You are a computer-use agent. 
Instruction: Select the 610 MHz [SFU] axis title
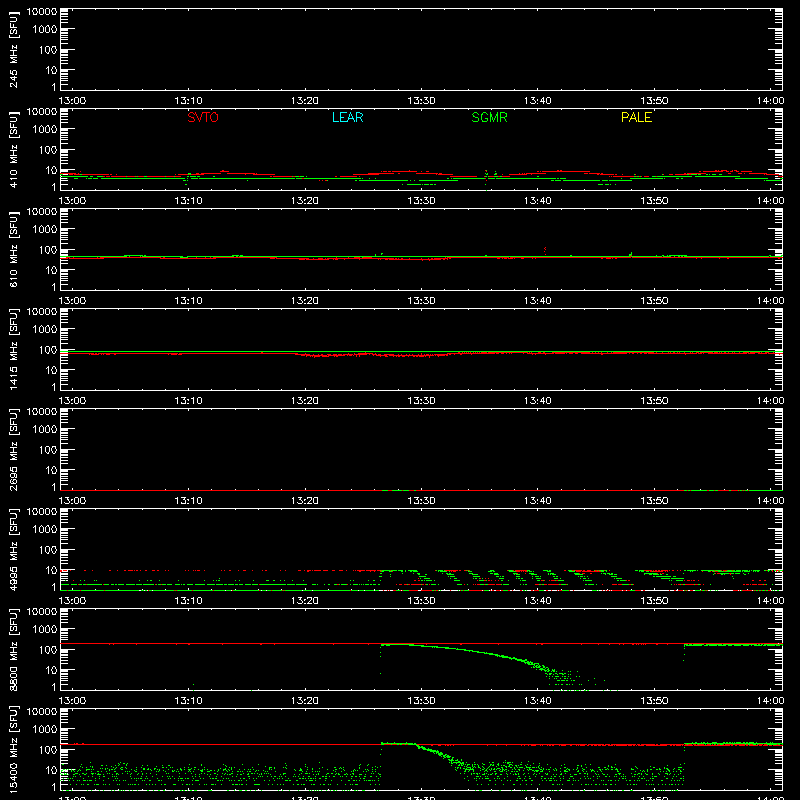[13, 250]
